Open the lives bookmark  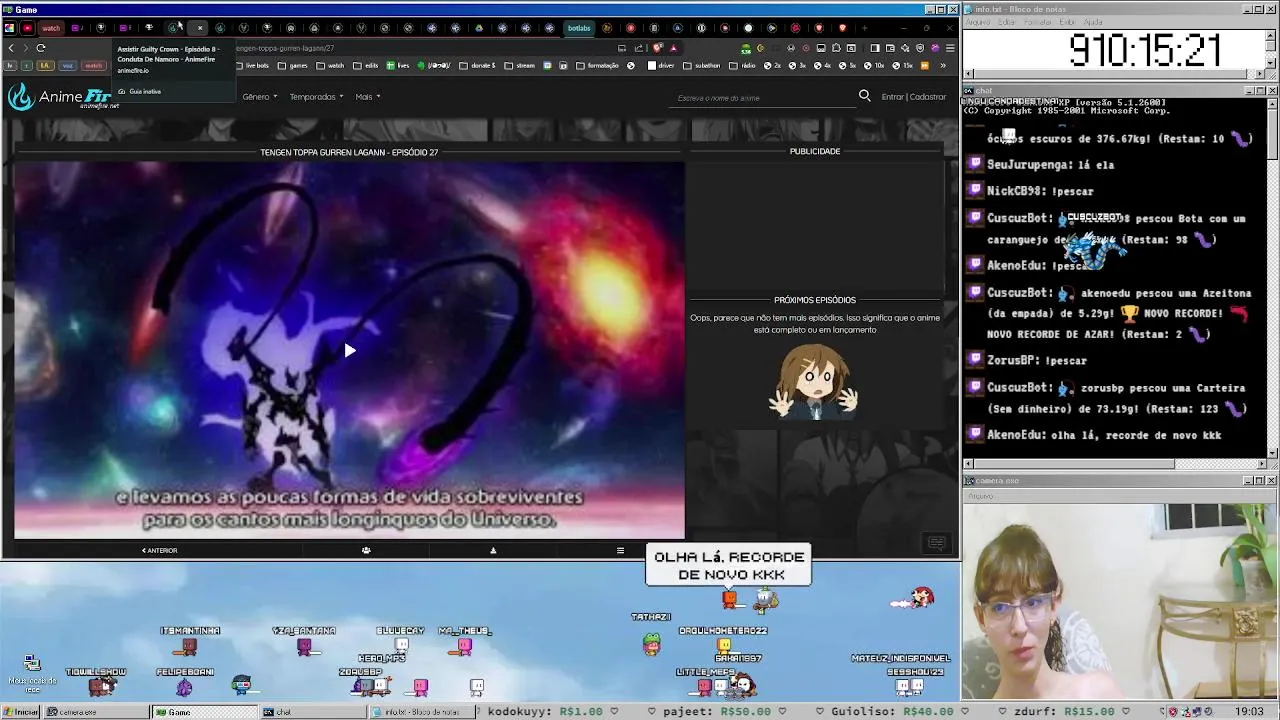399,66
